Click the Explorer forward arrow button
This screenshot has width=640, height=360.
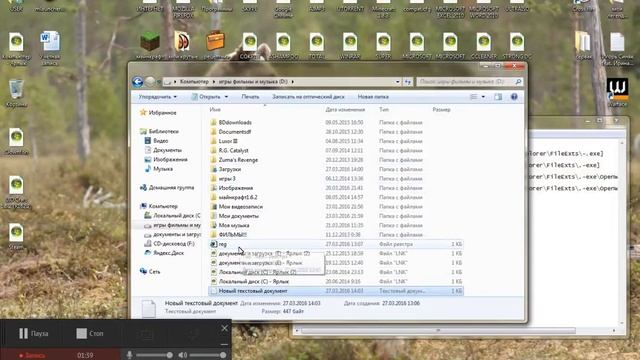coord(150,82)
